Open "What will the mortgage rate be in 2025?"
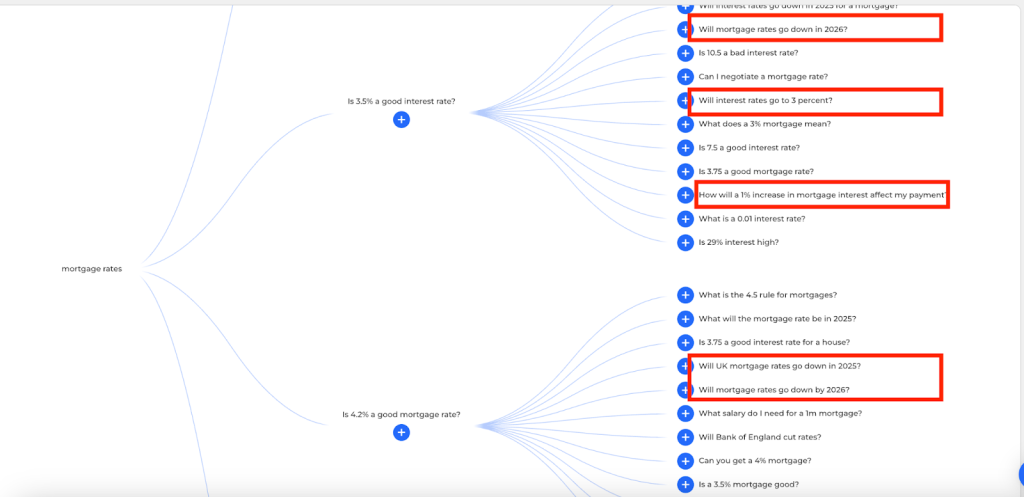Screen dimensions: 1024x497 [x=777, y=319]
